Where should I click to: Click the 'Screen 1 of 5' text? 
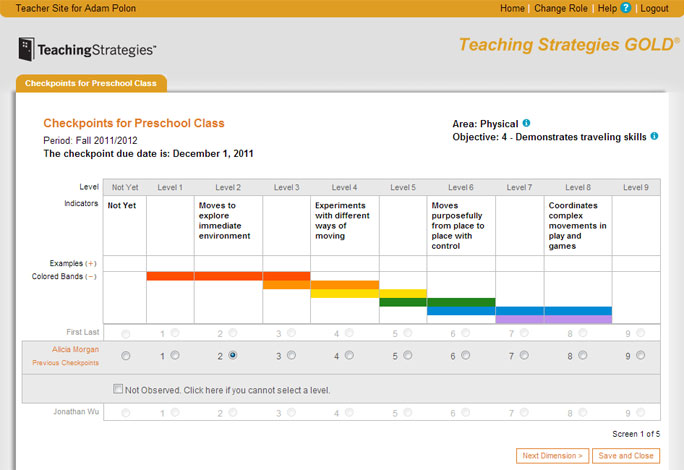tap(636, 434)
